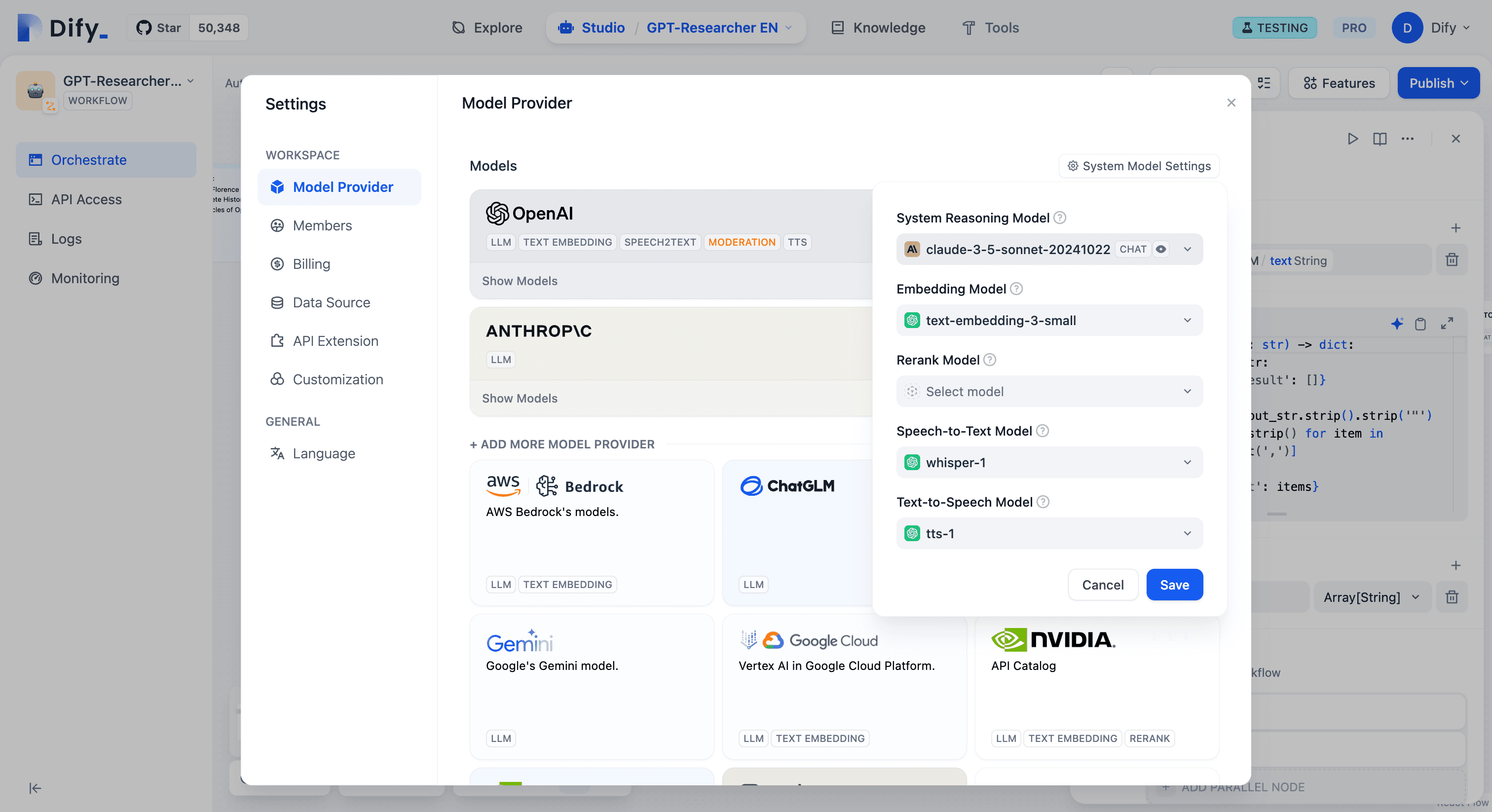Click the Rerank Model help icon
The width and height of the screenshot is (1492, 812).
[990, 360]
